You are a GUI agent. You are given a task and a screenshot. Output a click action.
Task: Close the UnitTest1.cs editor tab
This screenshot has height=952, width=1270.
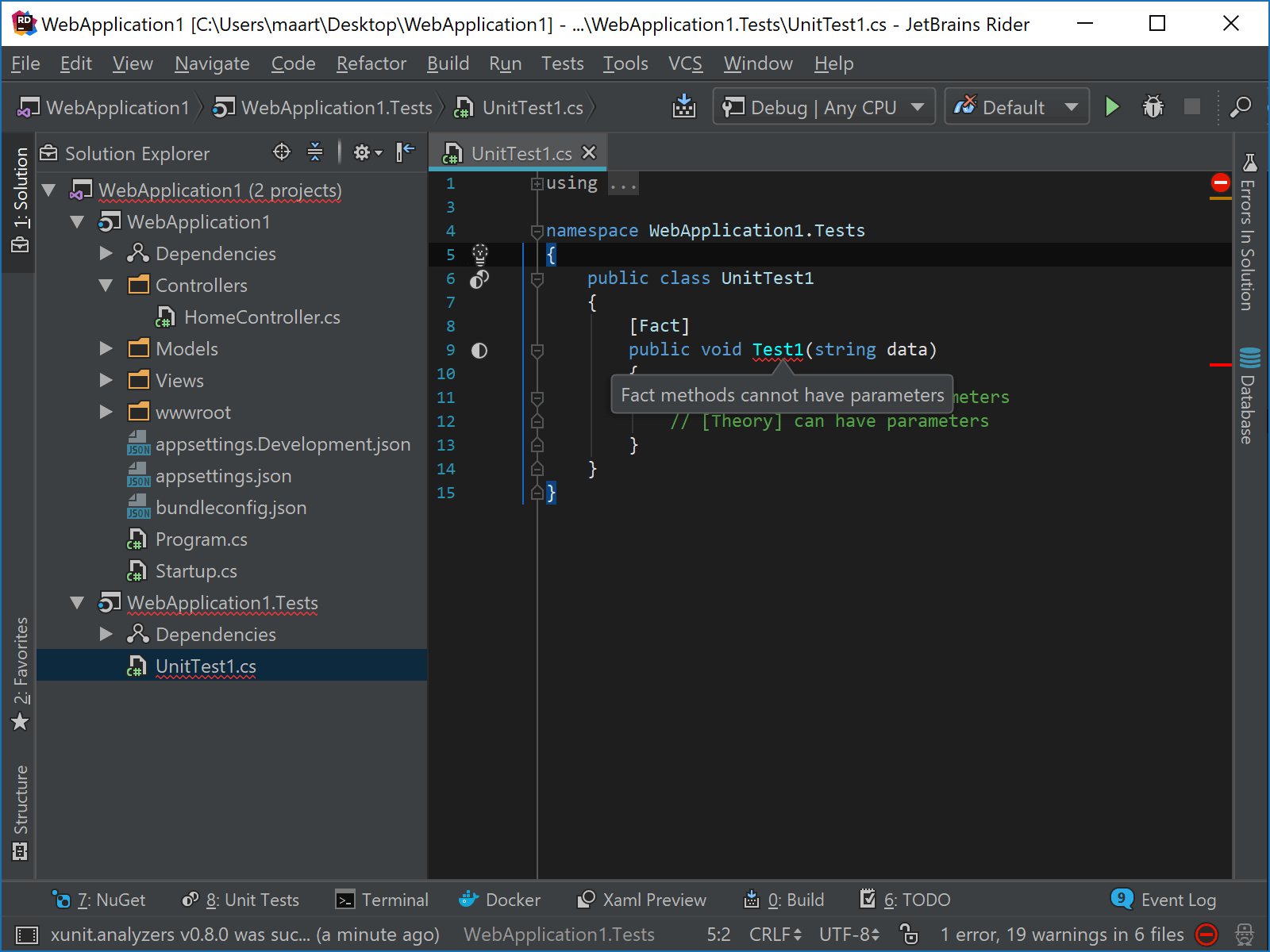[589, 152]
